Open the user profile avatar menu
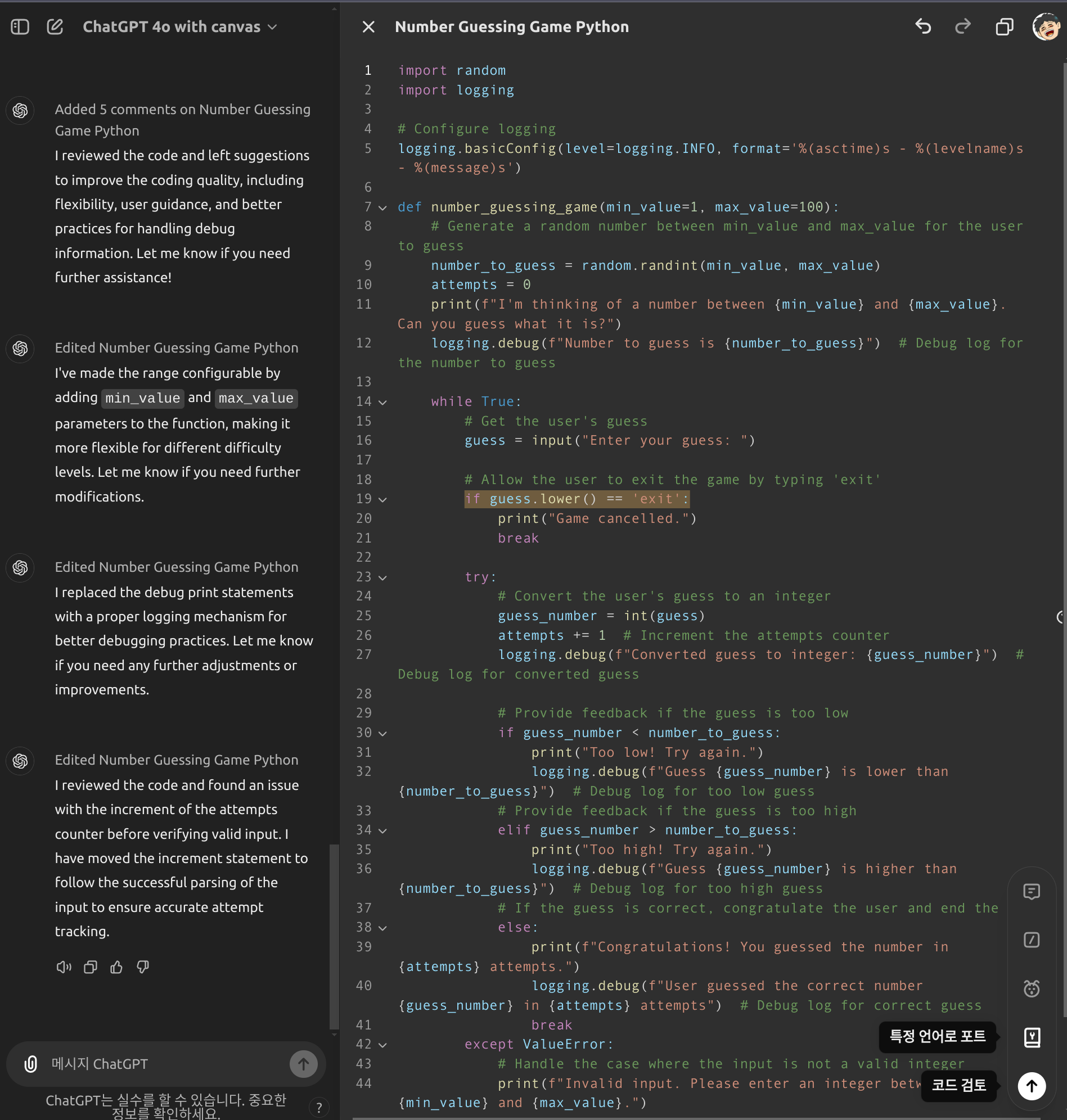Screen dimensions: 1067x1120 coord(1046,27)
